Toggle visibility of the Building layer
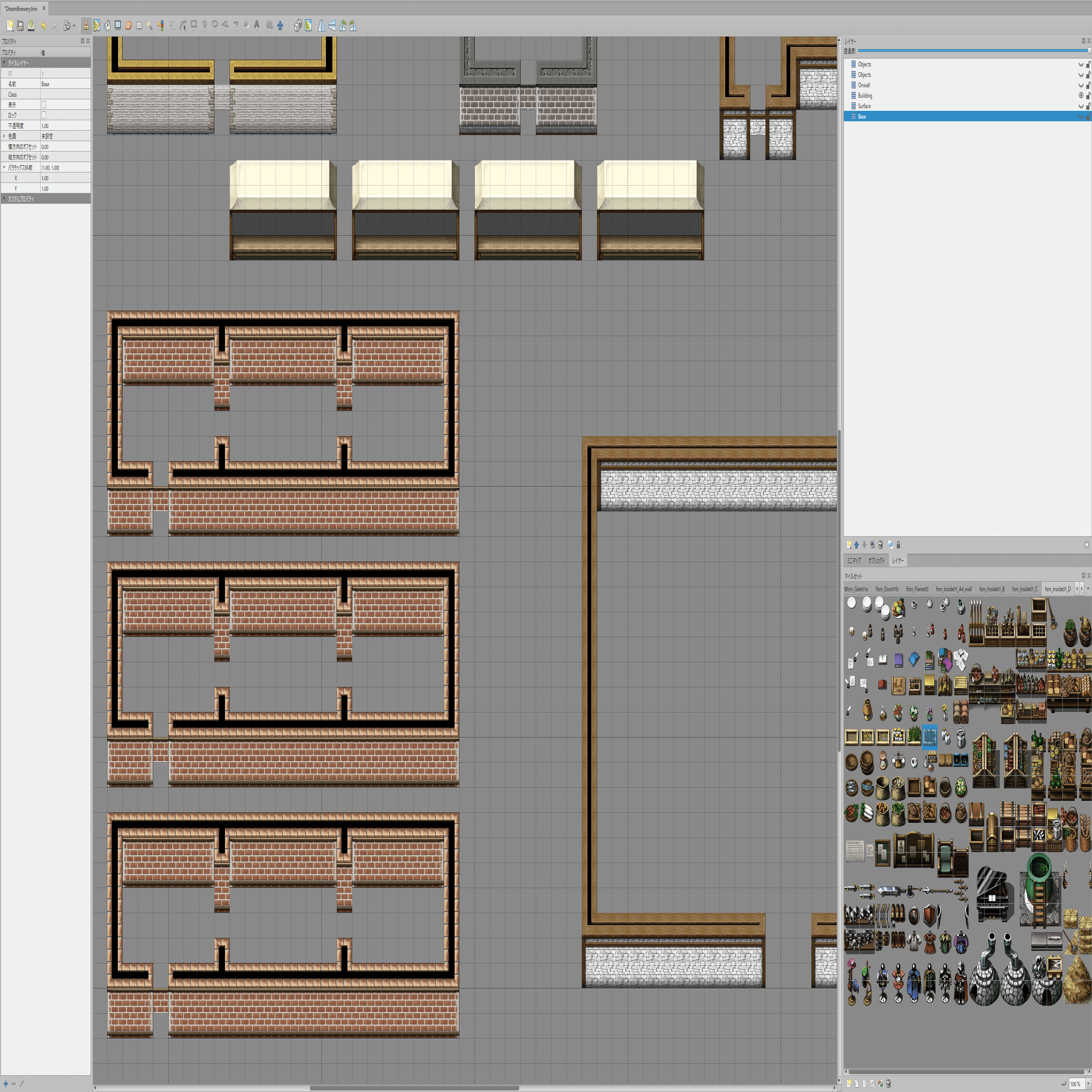The image size is (1092, 1092). (1081, 96)
